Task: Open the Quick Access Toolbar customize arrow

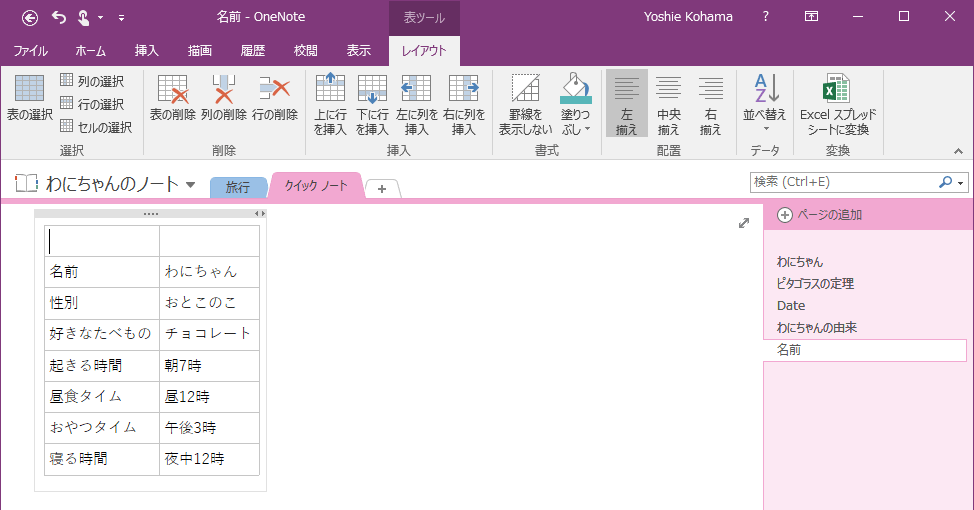Action: 121,18
